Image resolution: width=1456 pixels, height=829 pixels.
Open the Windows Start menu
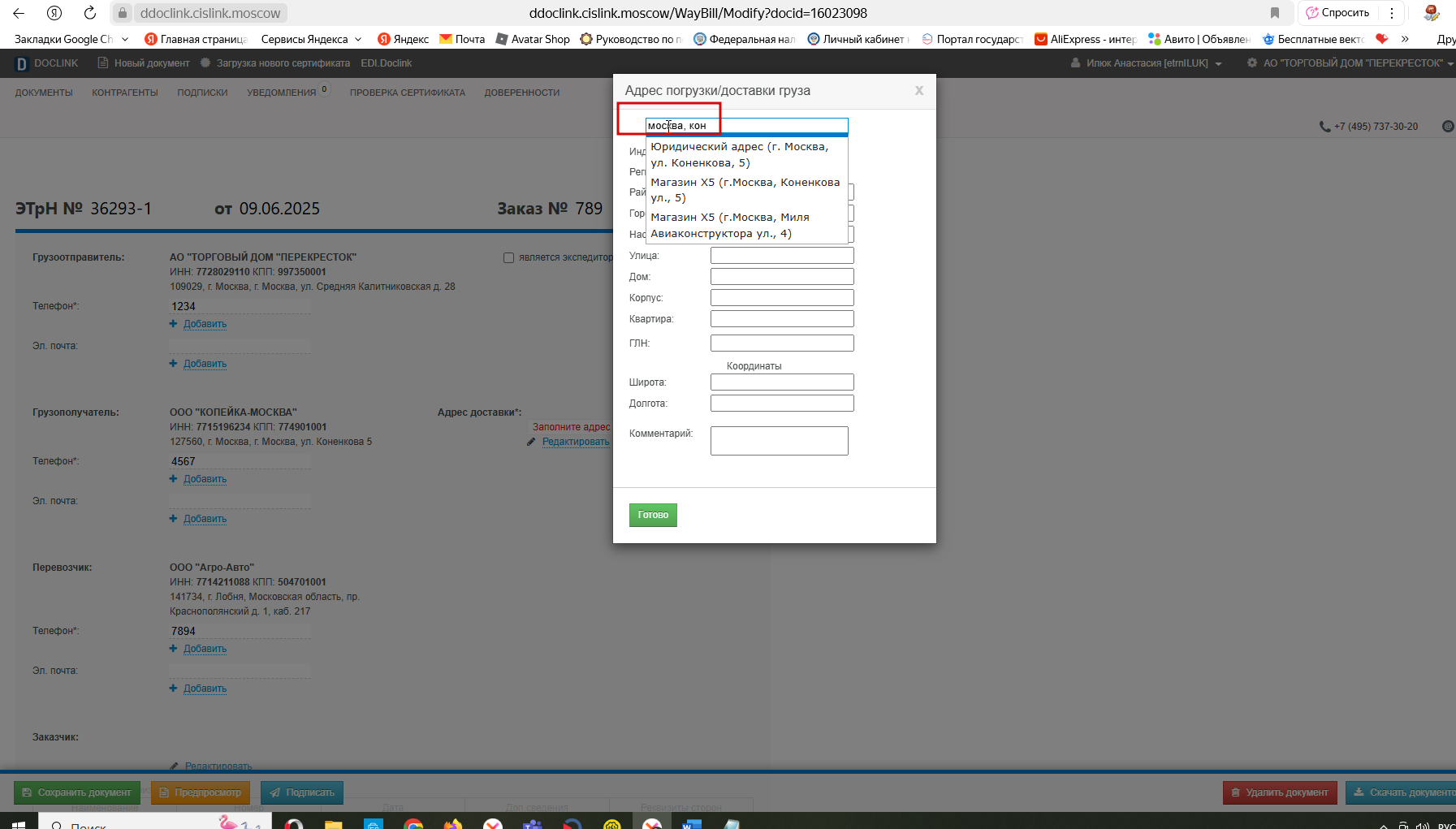pyautogui.click(x=18, y=824)
